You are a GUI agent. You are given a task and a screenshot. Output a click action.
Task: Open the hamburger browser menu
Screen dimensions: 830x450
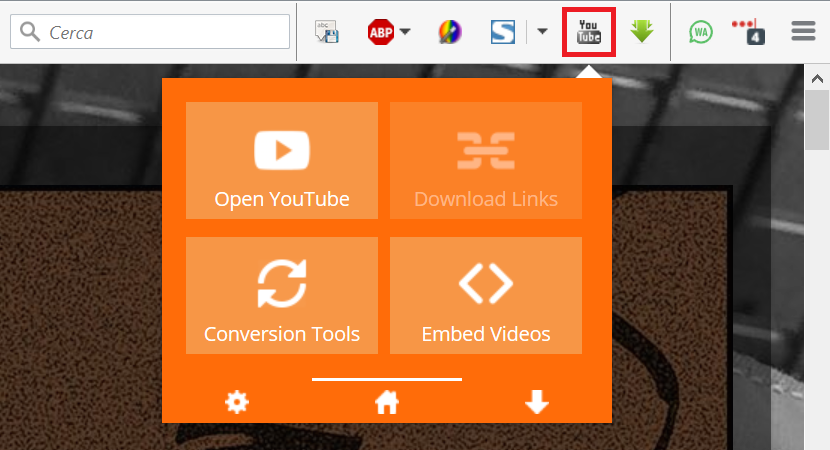pyautogui.click(x=803, y=31)
